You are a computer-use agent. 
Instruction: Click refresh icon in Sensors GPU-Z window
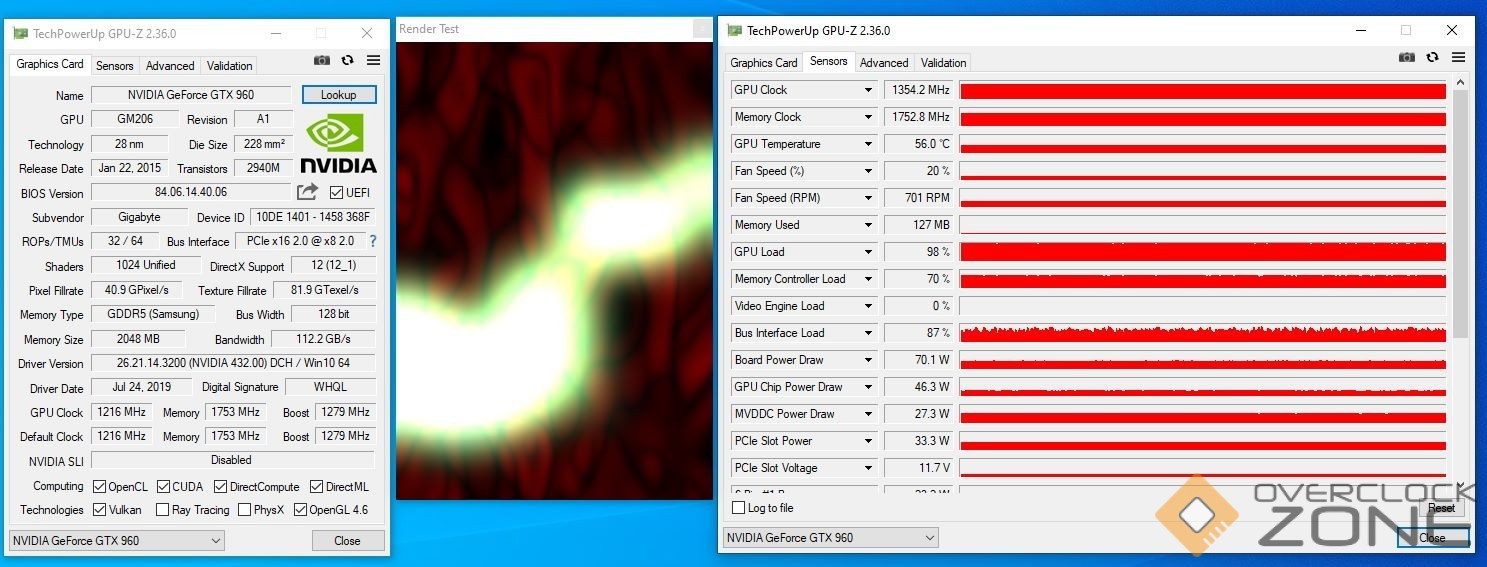[1433, 58]
